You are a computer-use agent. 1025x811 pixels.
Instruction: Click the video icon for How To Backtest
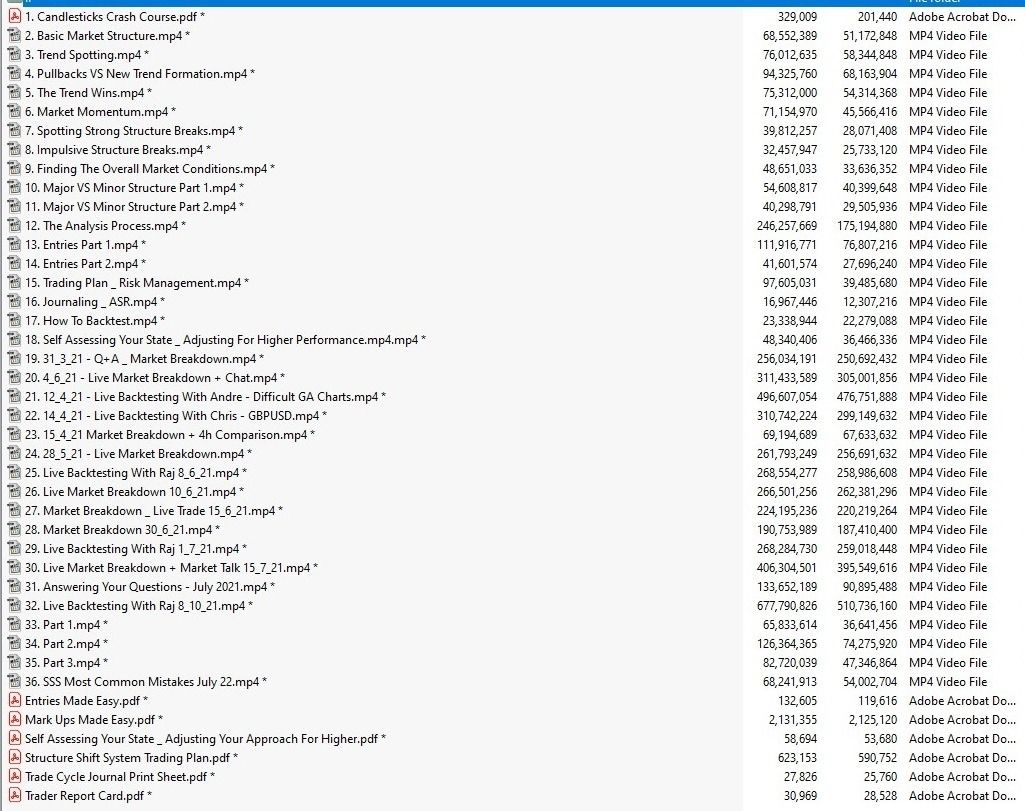point(14,321)
